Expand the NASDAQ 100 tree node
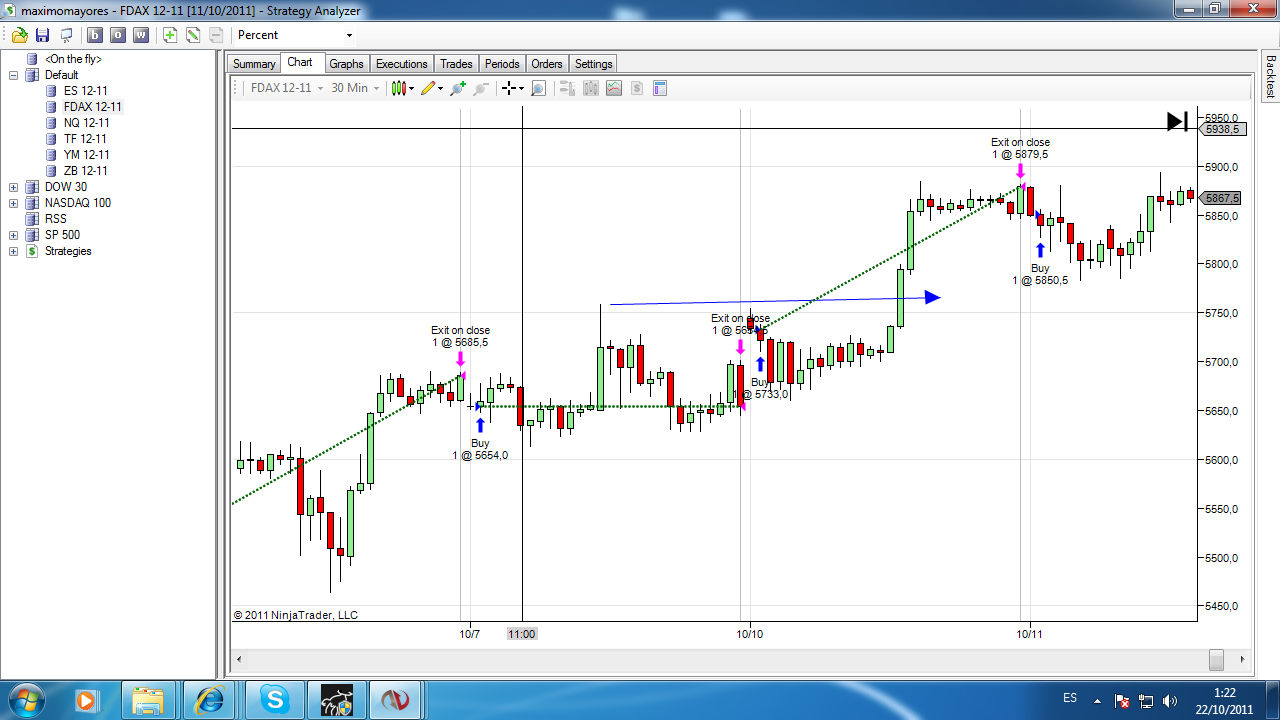The image size is (1280, 720). pyautogui.click(x=14, y=203)
